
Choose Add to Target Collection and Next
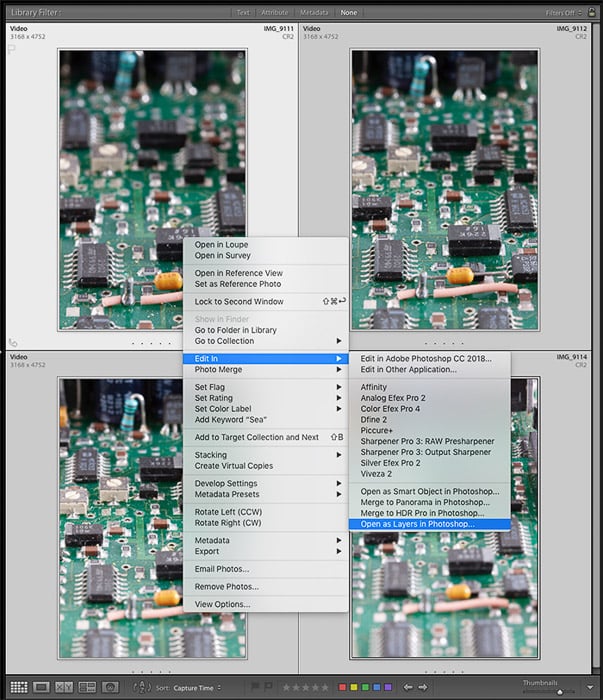pyautogui.click(x=266, y=438)
